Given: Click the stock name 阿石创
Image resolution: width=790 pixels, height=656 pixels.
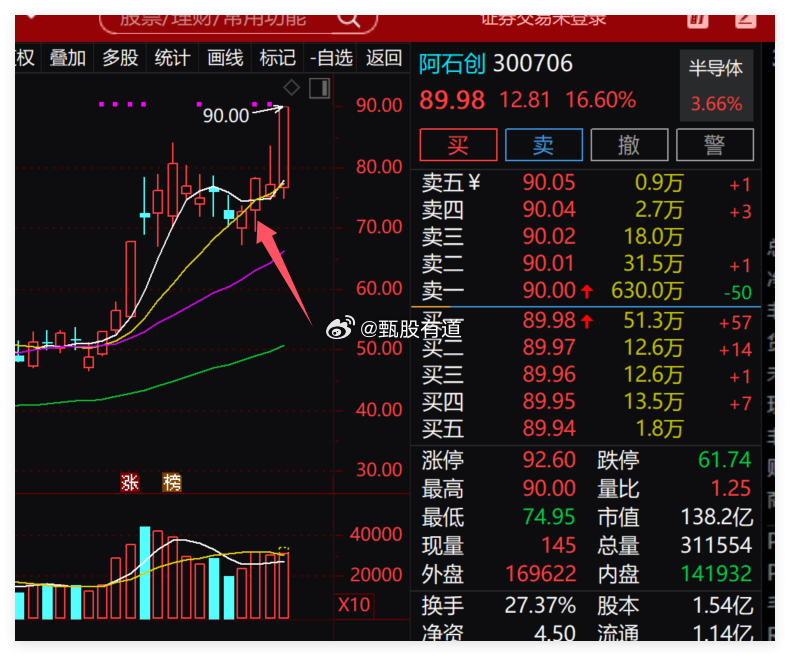Looking at the screenshot, I should click(452, 64).
